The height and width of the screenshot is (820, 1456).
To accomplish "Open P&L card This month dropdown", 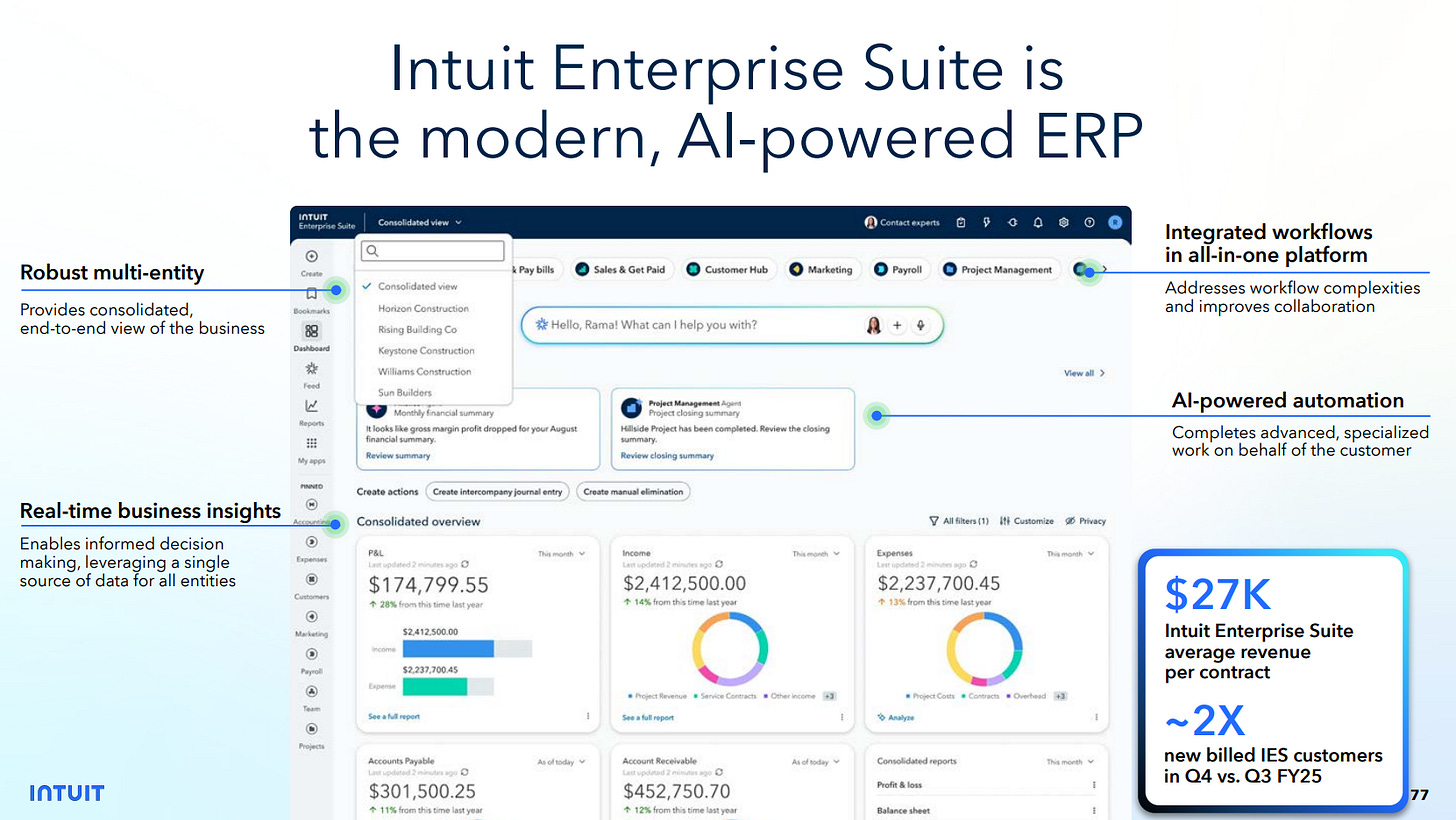I will [561, 553].
